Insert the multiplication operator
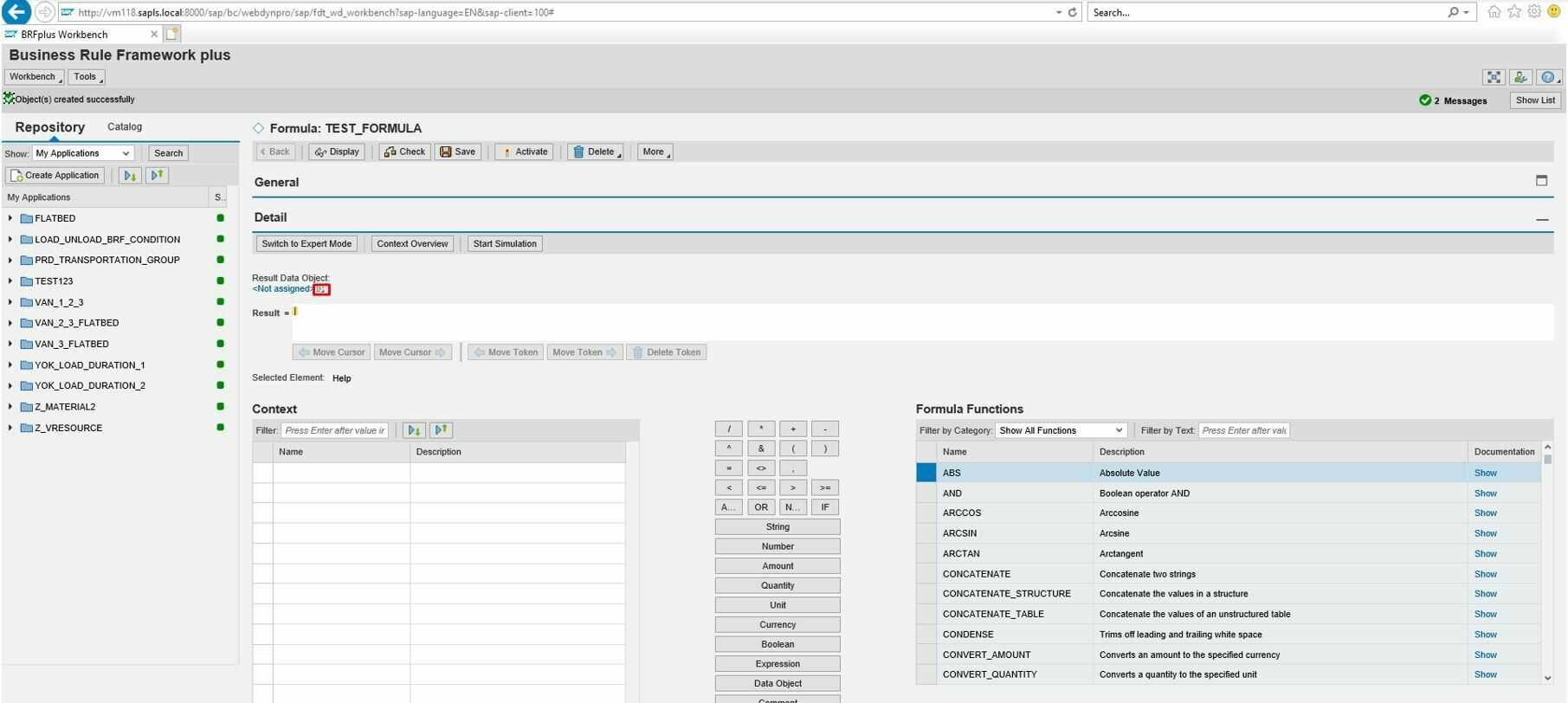The image size is (1568, 703). (761, 429)
